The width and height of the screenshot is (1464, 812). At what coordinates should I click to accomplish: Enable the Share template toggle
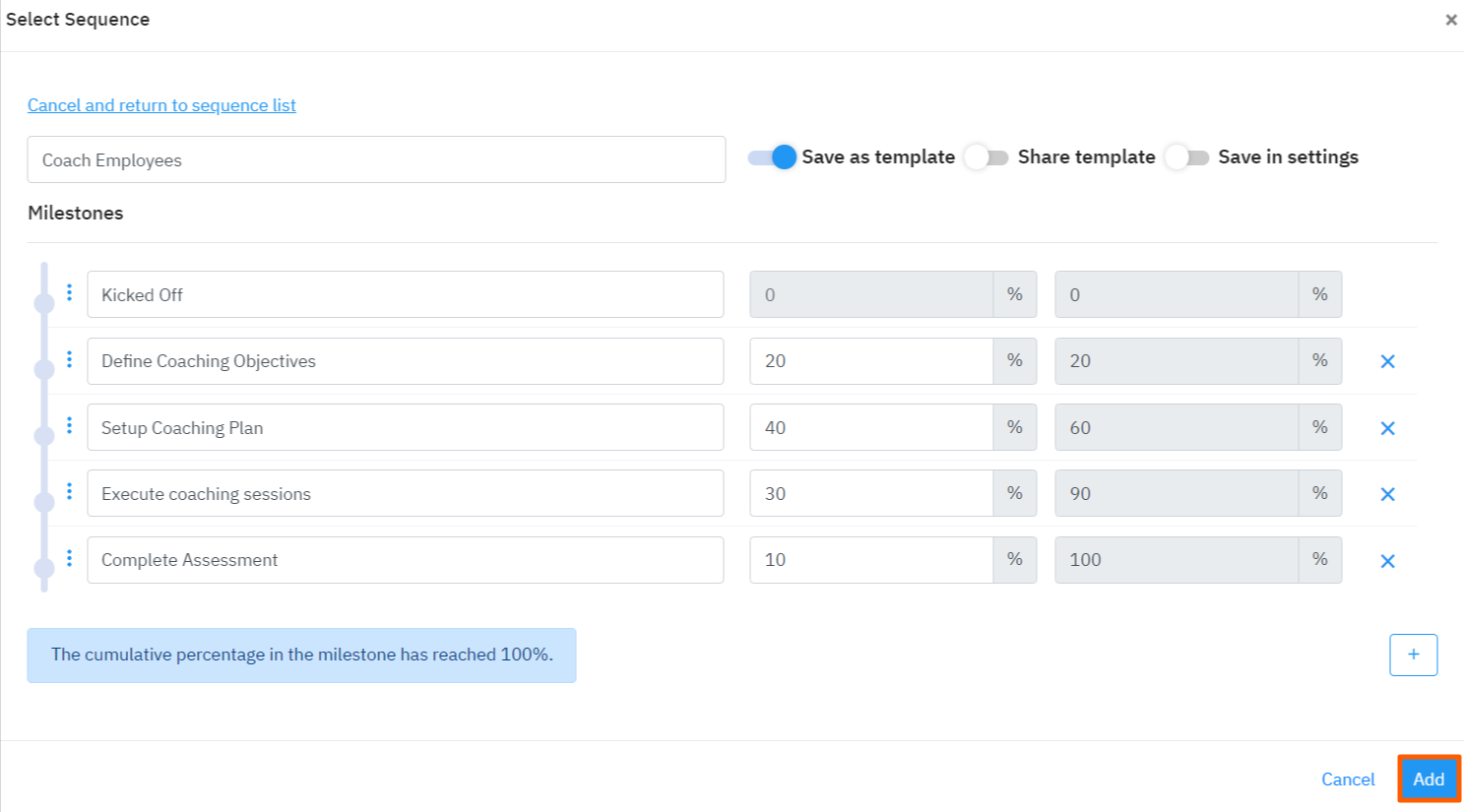point(987,156)
